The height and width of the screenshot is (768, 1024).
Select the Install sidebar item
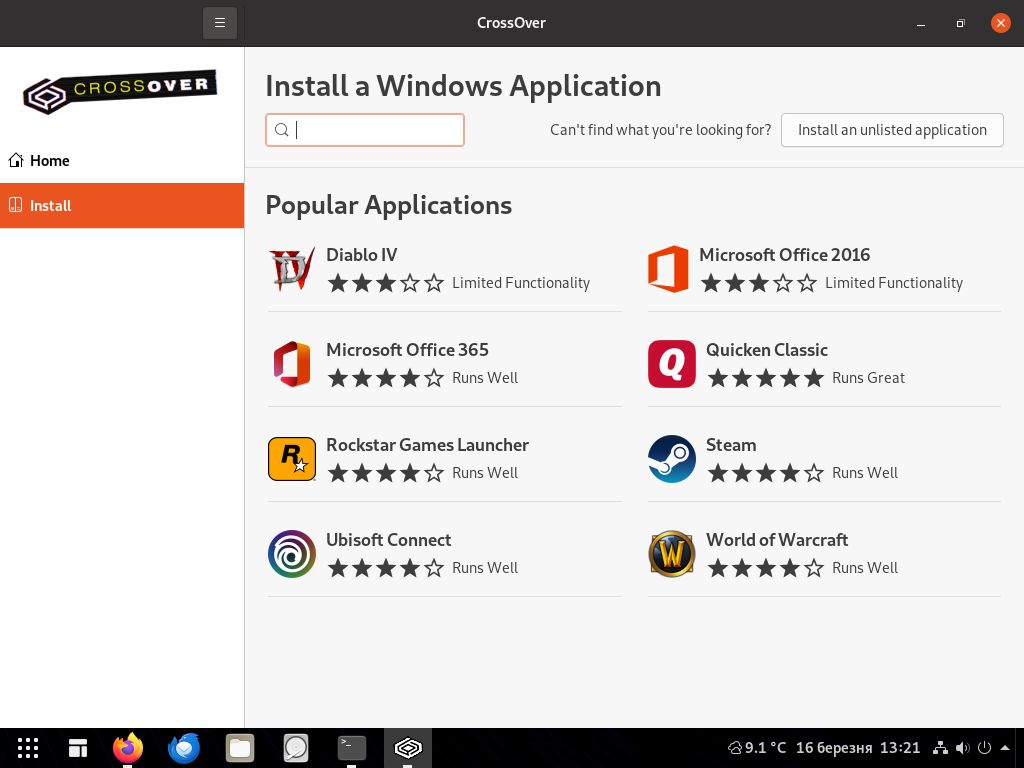click(51, 206)
